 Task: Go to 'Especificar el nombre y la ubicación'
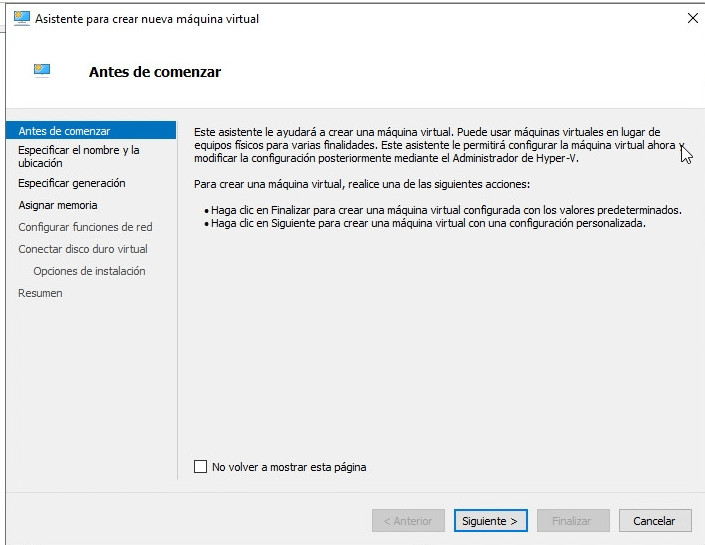click(x=78, y=156)
